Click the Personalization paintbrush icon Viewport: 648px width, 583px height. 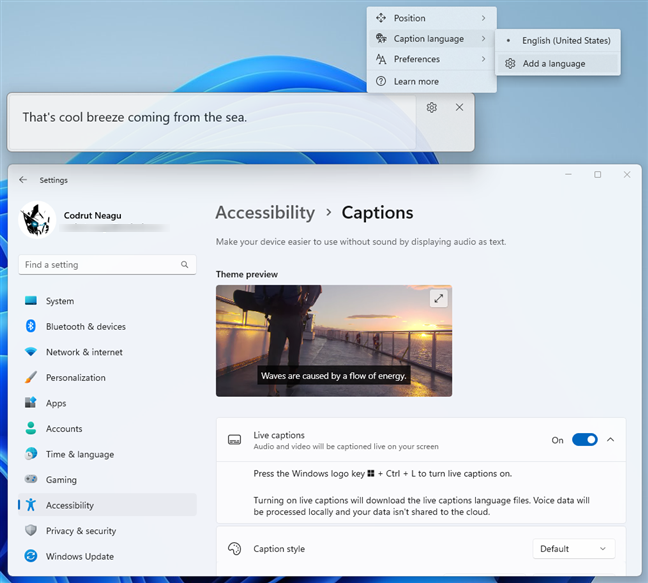tap(31, 377)
